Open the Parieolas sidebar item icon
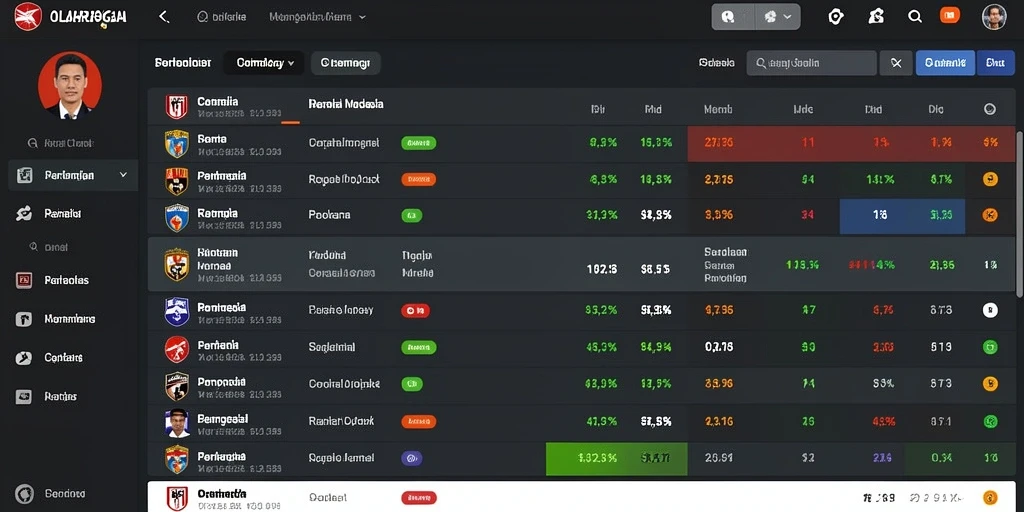Image resolution: width=1024 pixels, height=512 pixels. [x=24, y=280]
